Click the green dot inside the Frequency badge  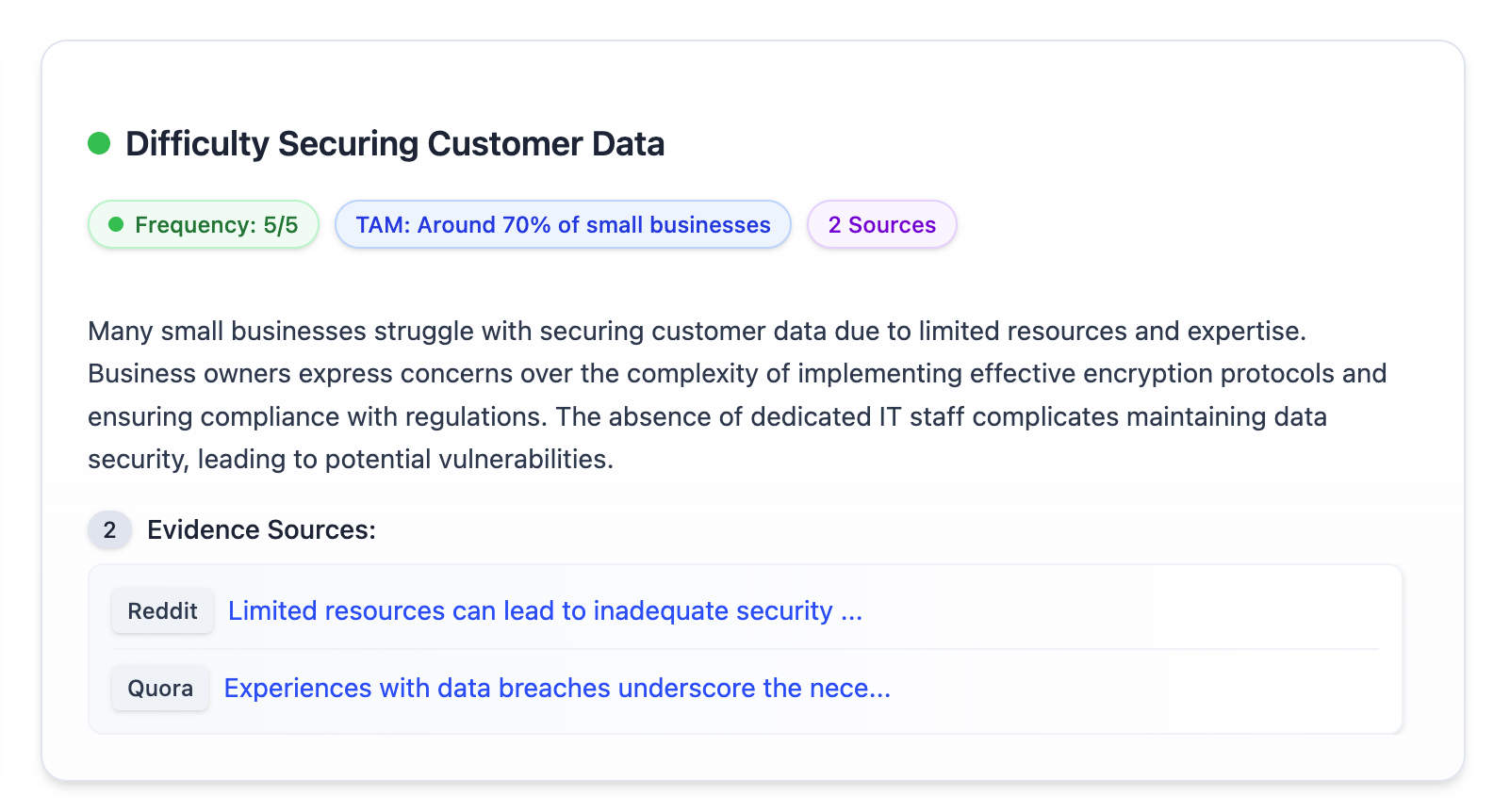116,224
